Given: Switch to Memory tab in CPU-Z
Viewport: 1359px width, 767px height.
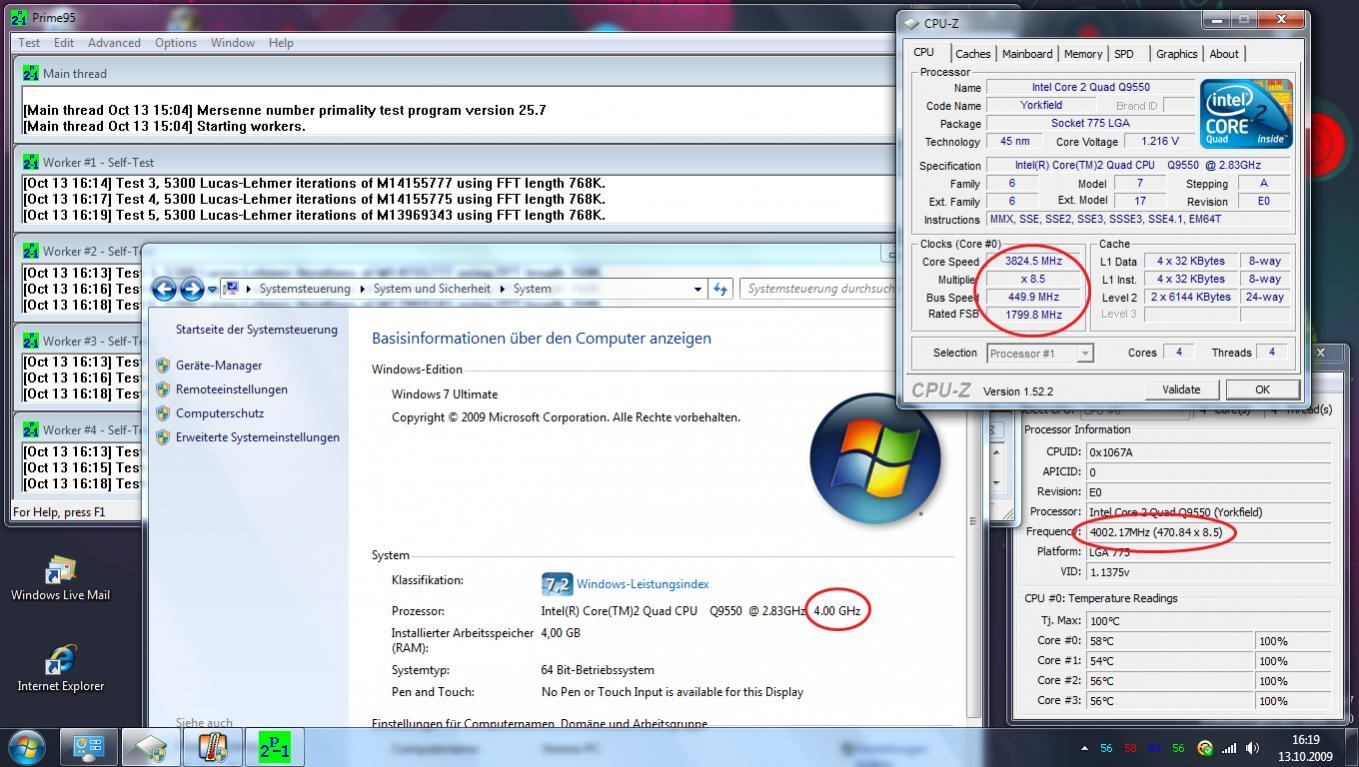Looking at the screenshot, I should [1083, 54].
